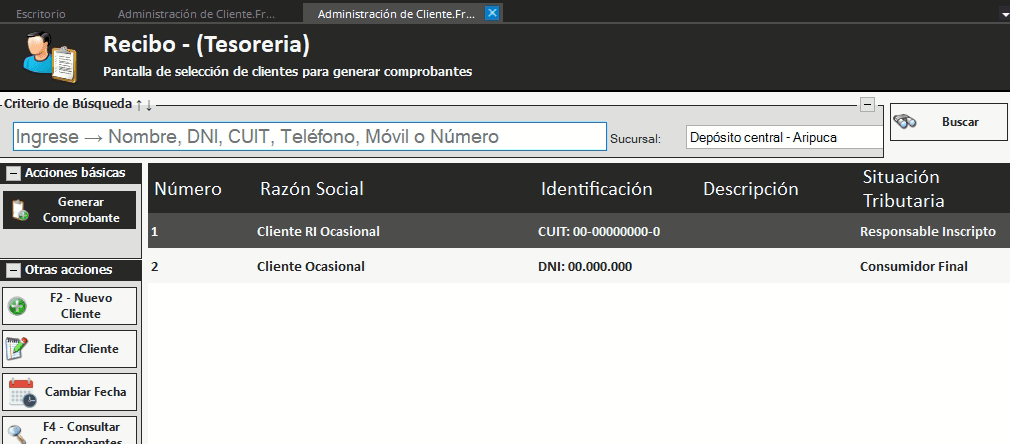Open F4 - Consultar Comprobantes

70,430
